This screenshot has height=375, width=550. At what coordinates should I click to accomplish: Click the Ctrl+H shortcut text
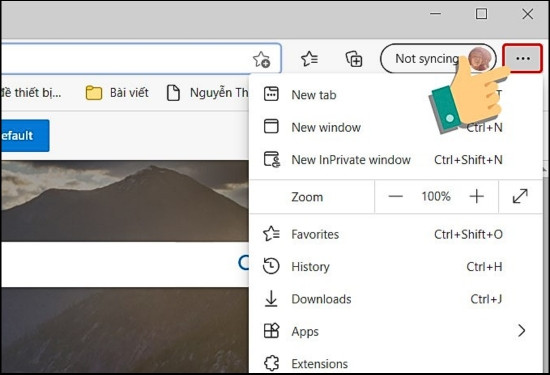tap(484, 267)
